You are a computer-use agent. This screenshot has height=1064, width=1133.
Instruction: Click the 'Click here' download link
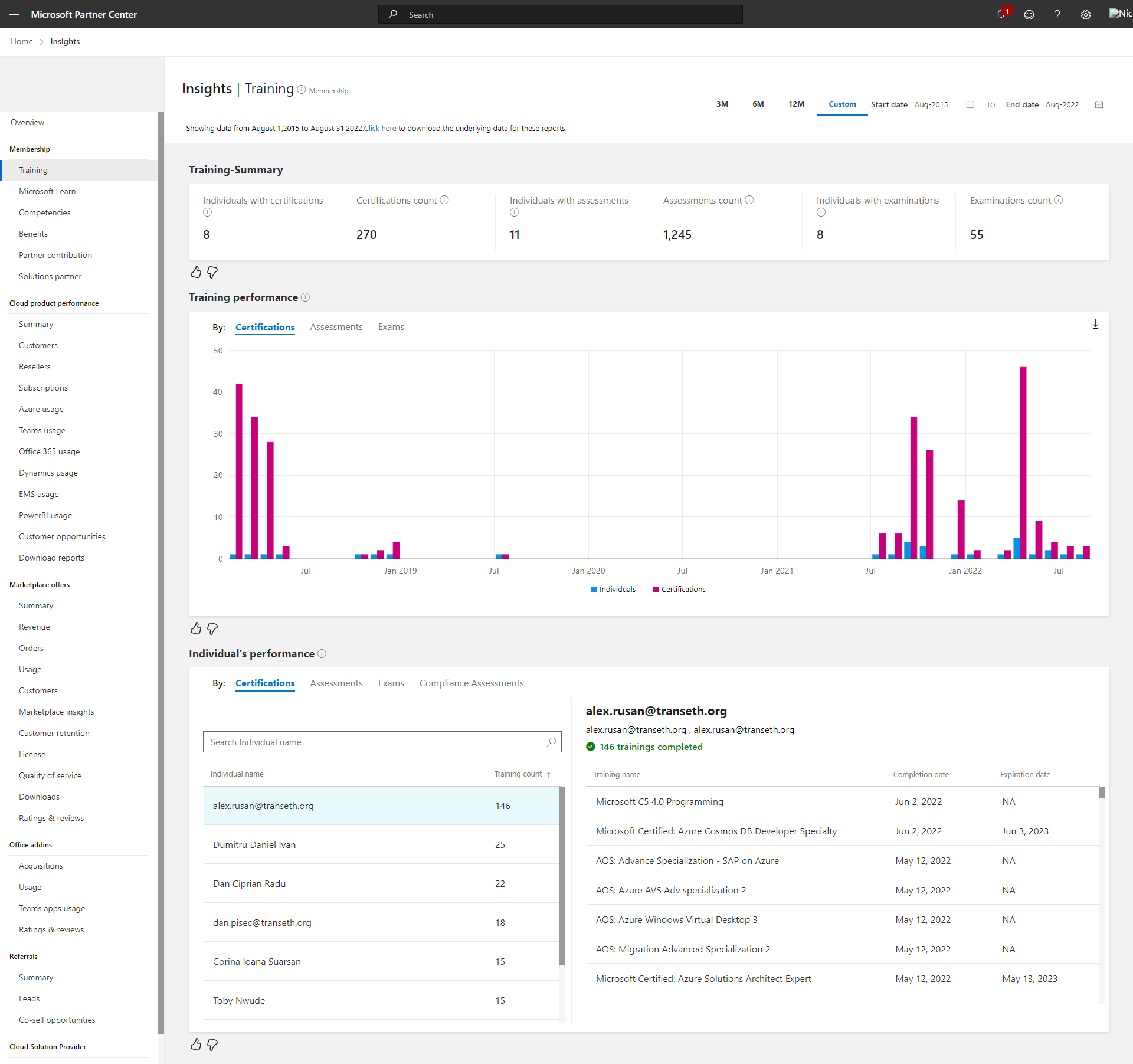click(380, 129)
